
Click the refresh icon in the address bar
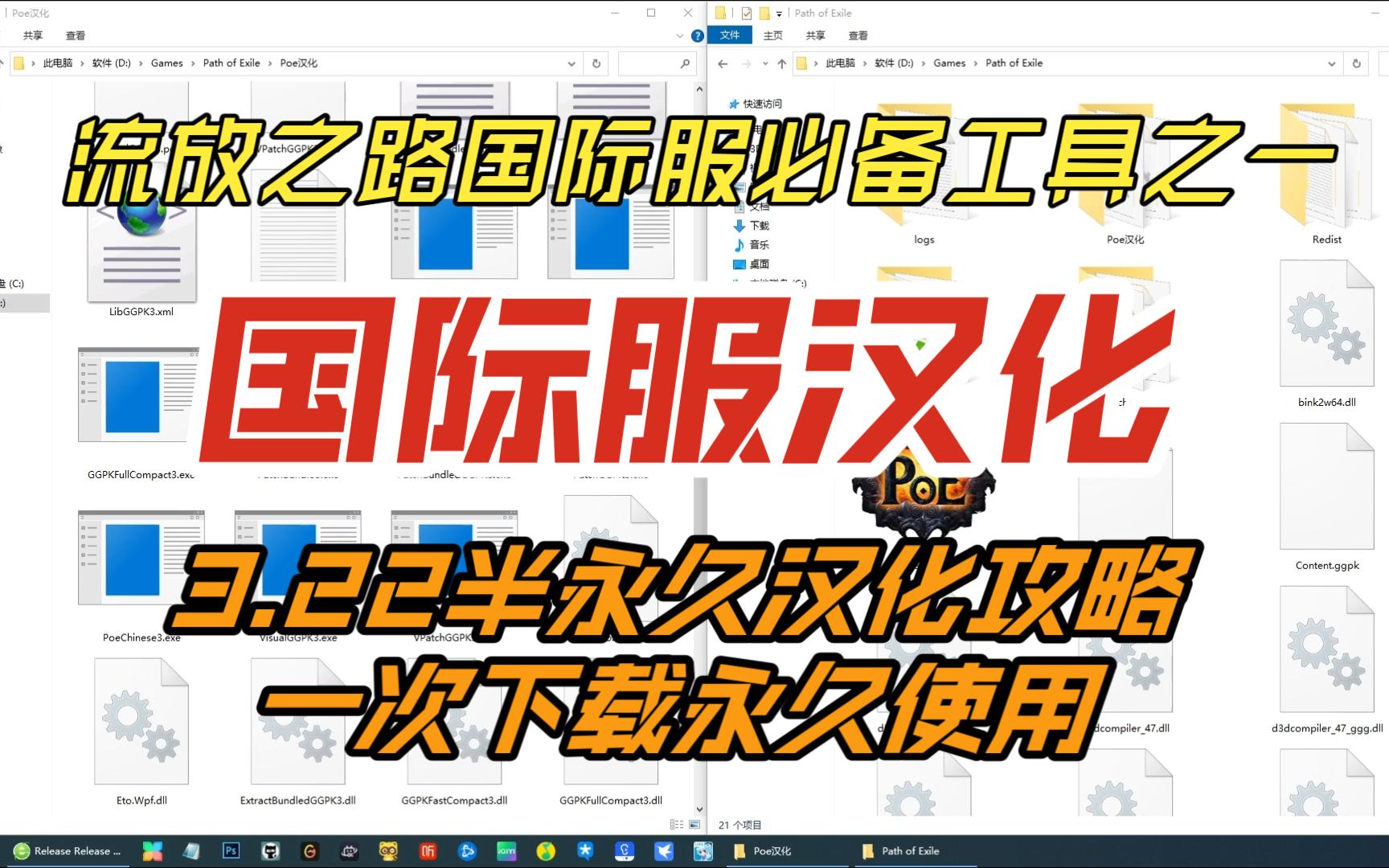click(1357, 63)
